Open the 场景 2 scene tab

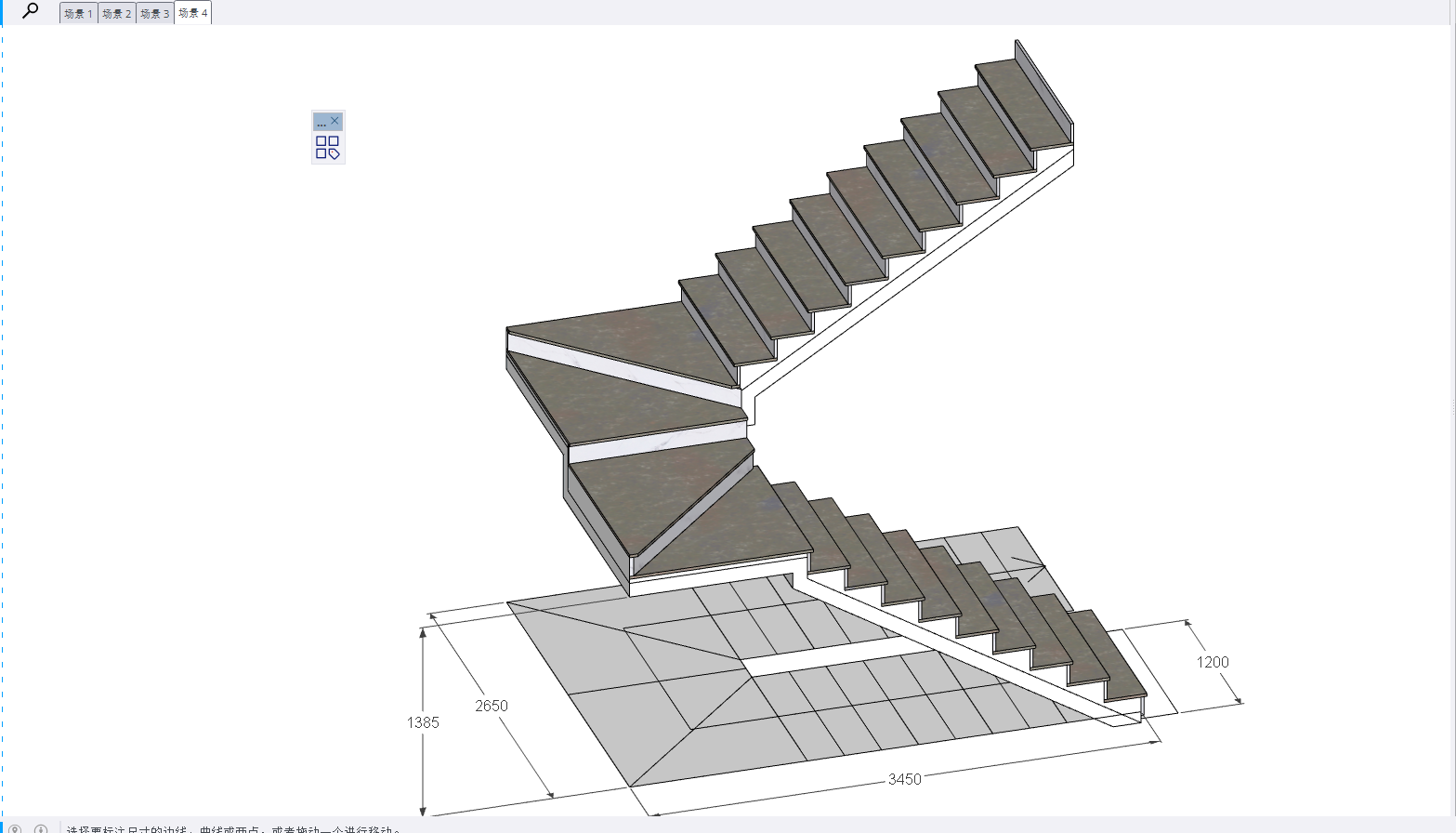click(x=116, y=13)
